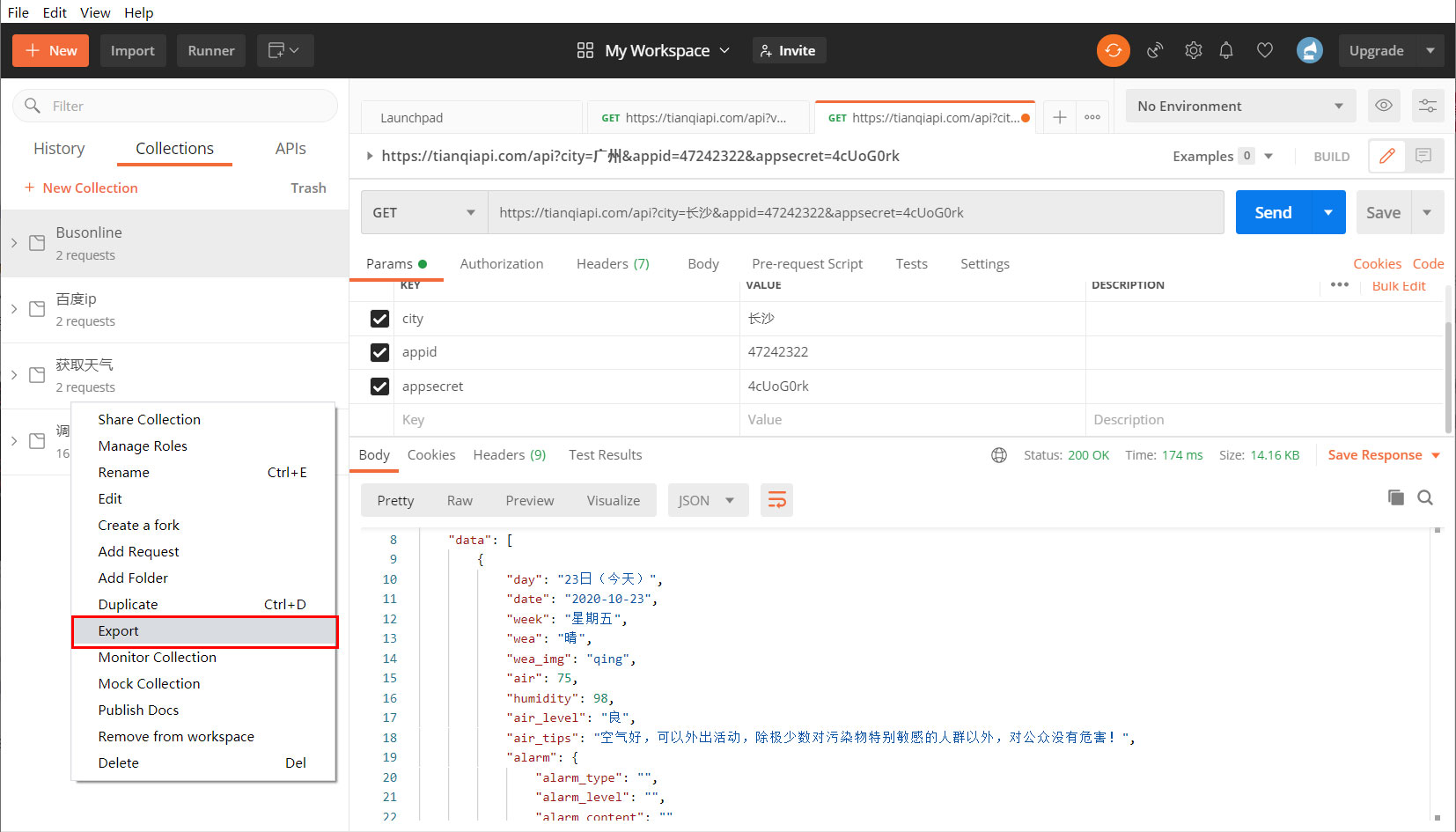This screenshot has width=1456, height=832.
Task: Expand the Busonline collection
Action: click(x=14, y=243)
